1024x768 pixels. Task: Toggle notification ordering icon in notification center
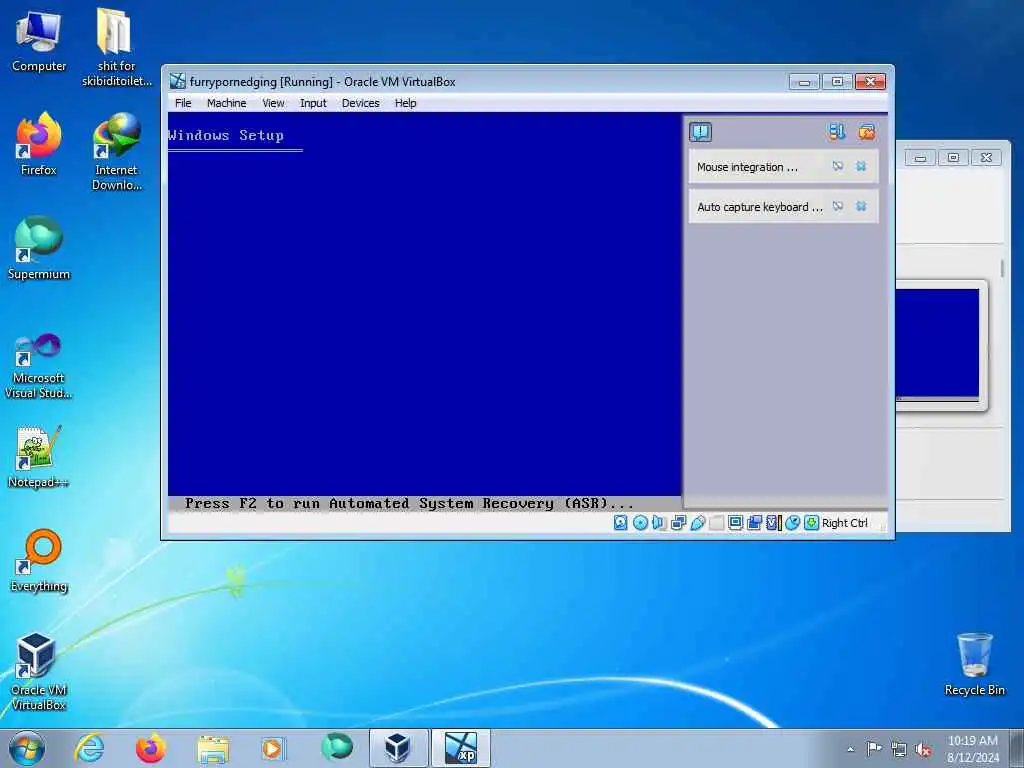(x=837, y=133)
